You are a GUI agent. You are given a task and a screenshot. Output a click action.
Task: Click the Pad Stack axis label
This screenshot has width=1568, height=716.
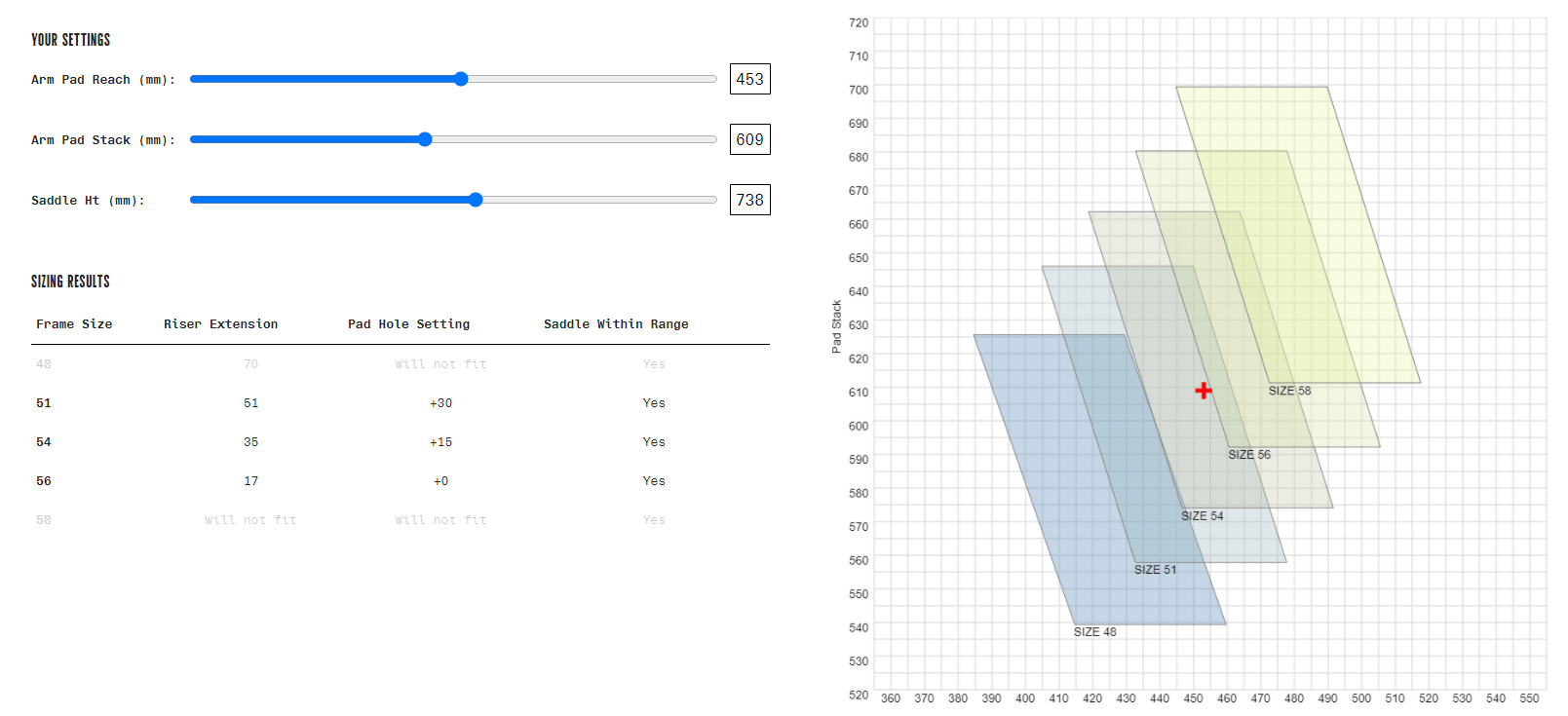tap(836, 326)
